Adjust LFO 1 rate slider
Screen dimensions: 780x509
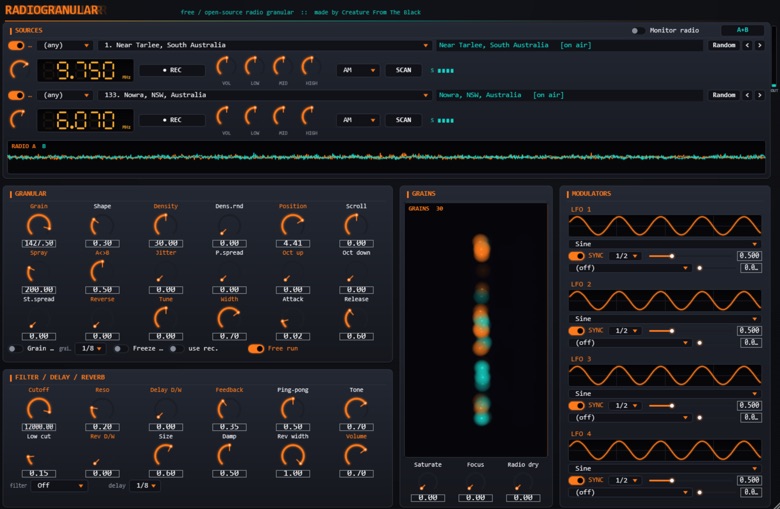[690, 256]
